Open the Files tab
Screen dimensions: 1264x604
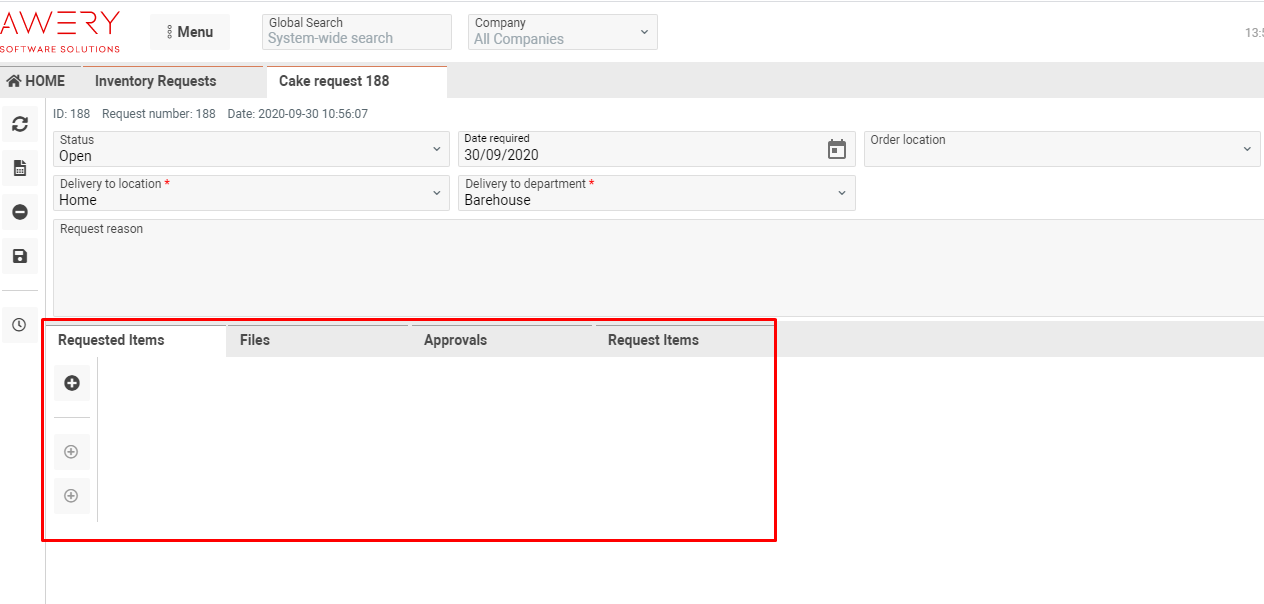pyautogui.click(x=255, y=340)
